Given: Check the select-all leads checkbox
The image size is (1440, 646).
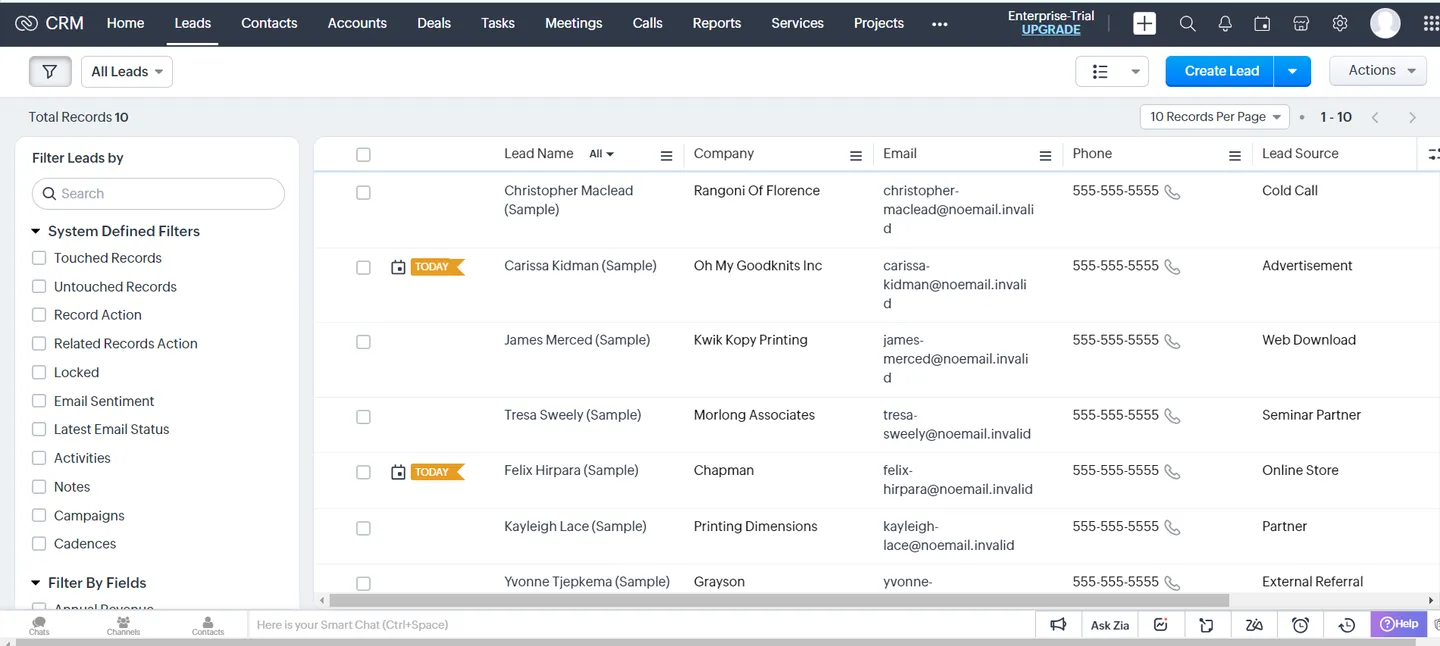Looking at the screenshot, I should [363, 154].
